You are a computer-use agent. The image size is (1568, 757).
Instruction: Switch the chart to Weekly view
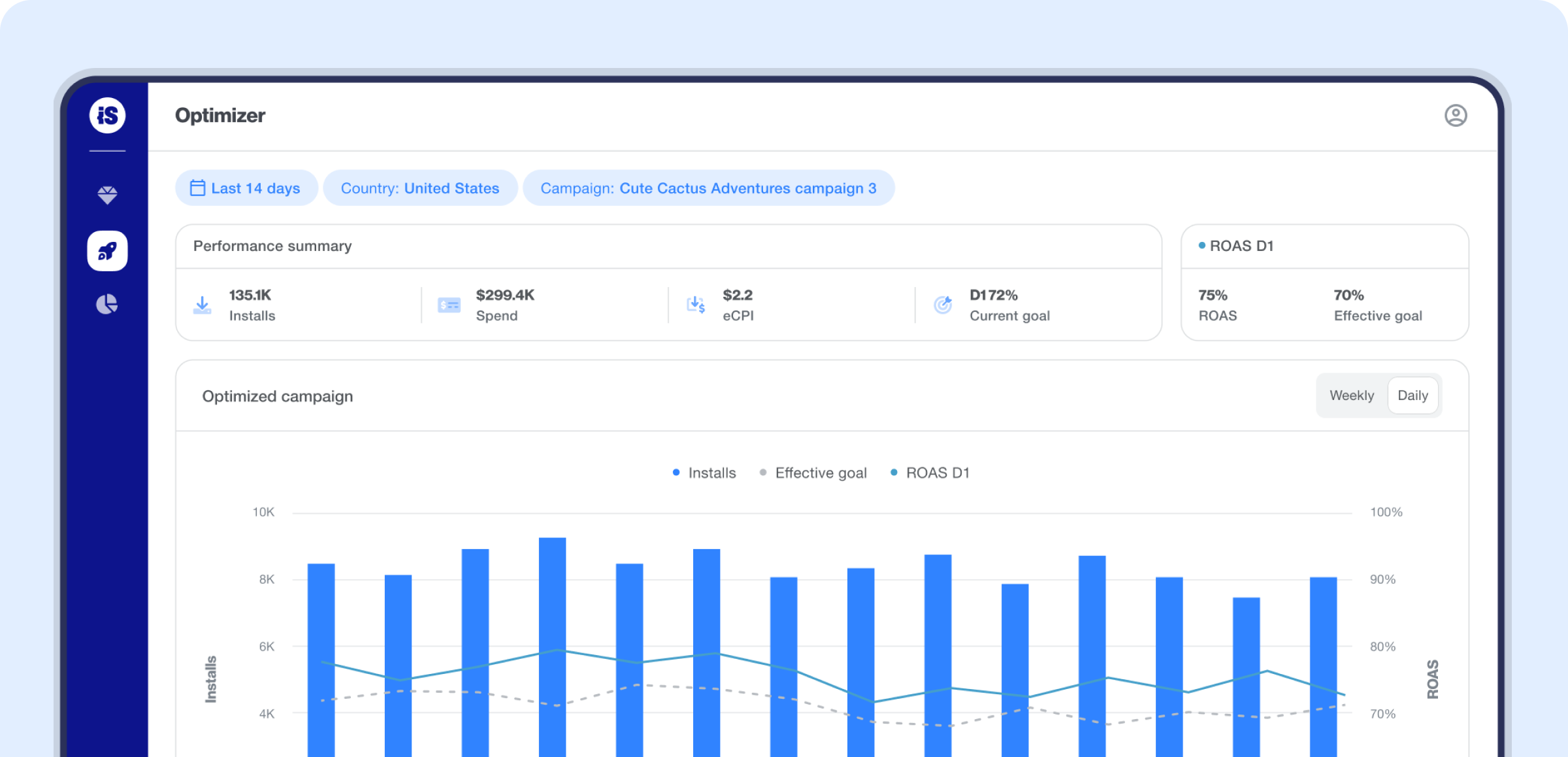pos(1352,395)
